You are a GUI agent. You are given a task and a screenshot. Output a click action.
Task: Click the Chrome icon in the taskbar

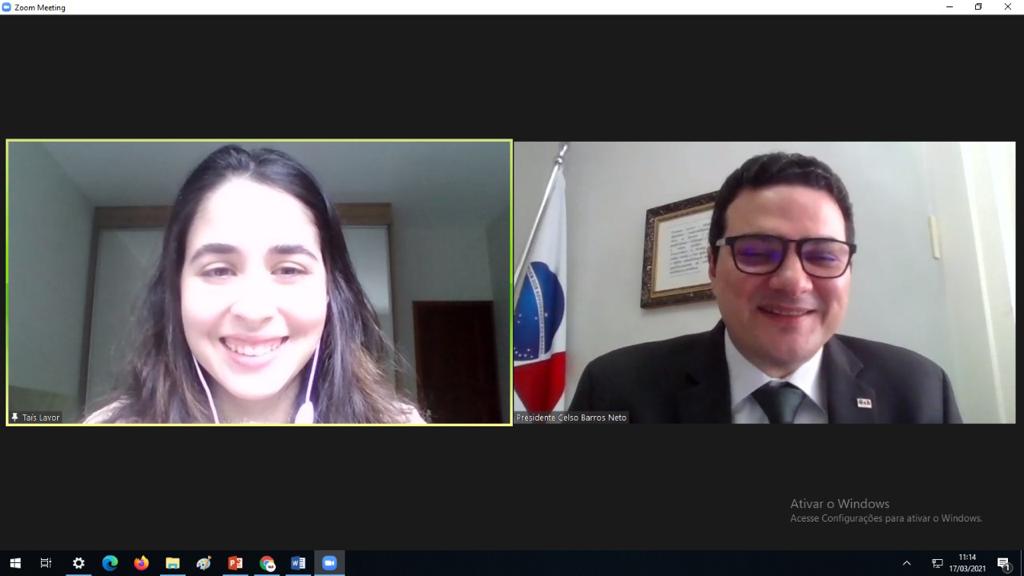[267, 563]
